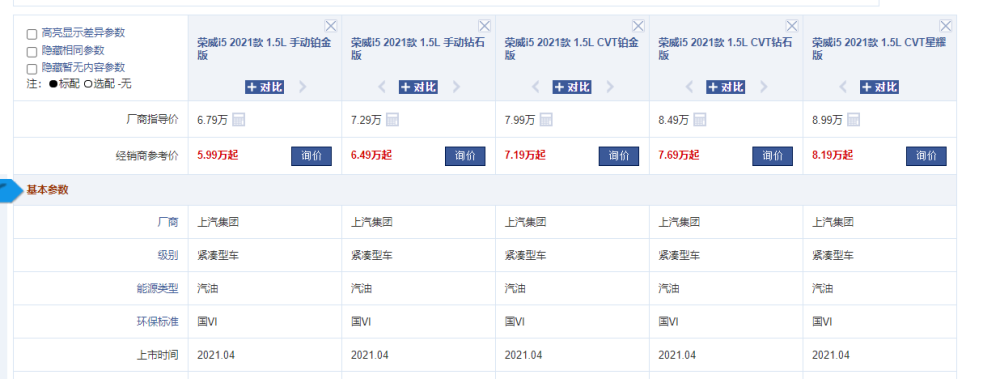
Task: Click dealer price 6.49万起
Action: [x=371, y=155]
